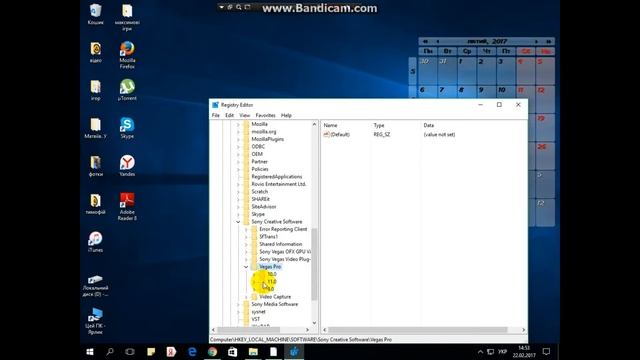
Task: Open Task View on the taskbar
Action: [x=130, y=351]
